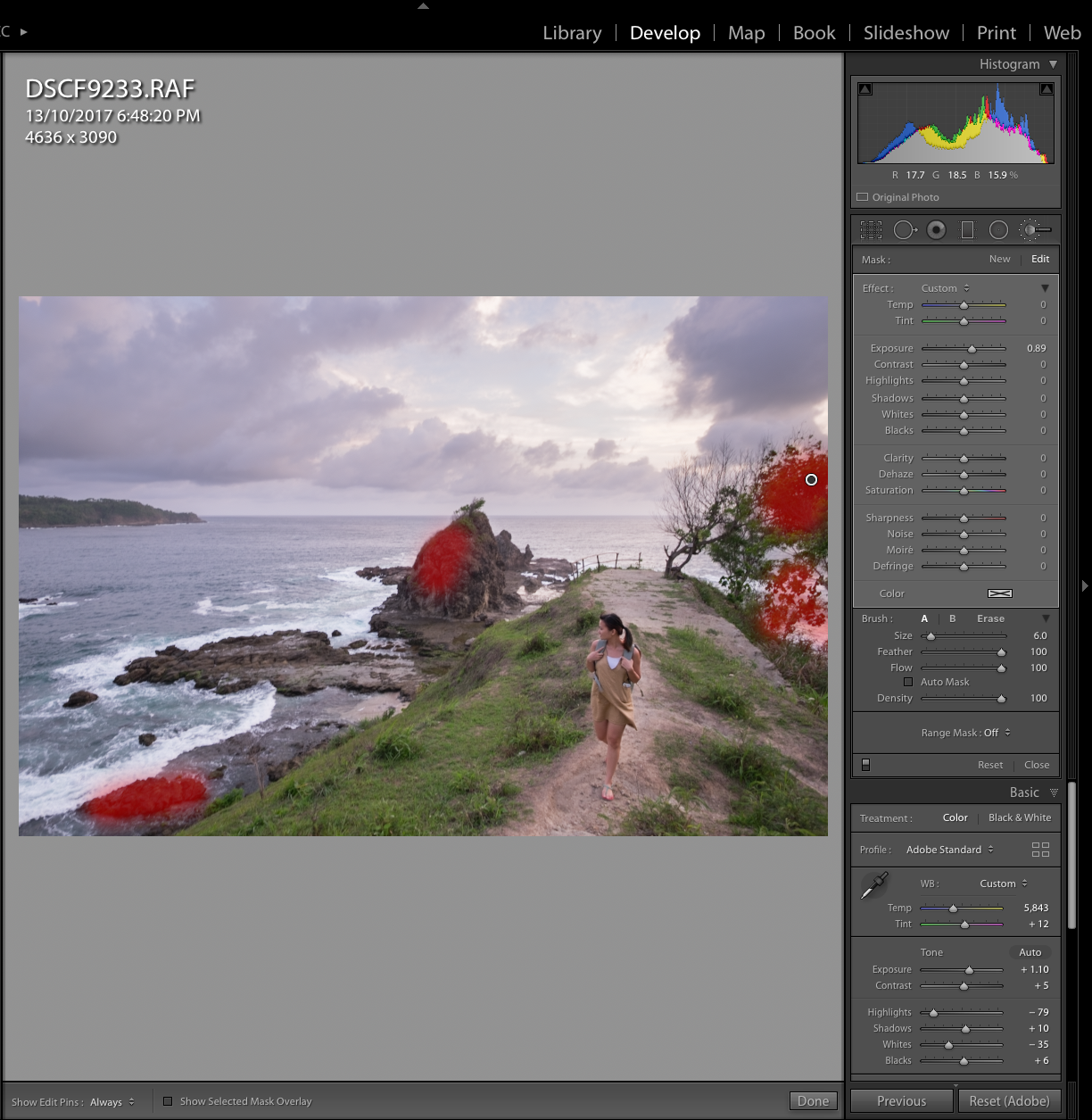Open Show Edit Pins Always dropdown

point(112,1102)
